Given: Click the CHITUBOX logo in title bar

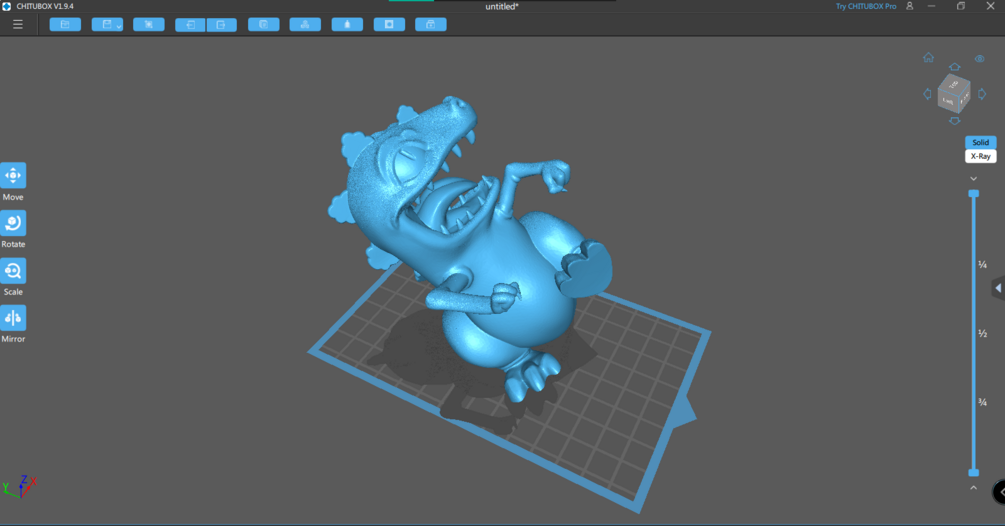Looking at the screenshot, I should [x=6, y=6].
